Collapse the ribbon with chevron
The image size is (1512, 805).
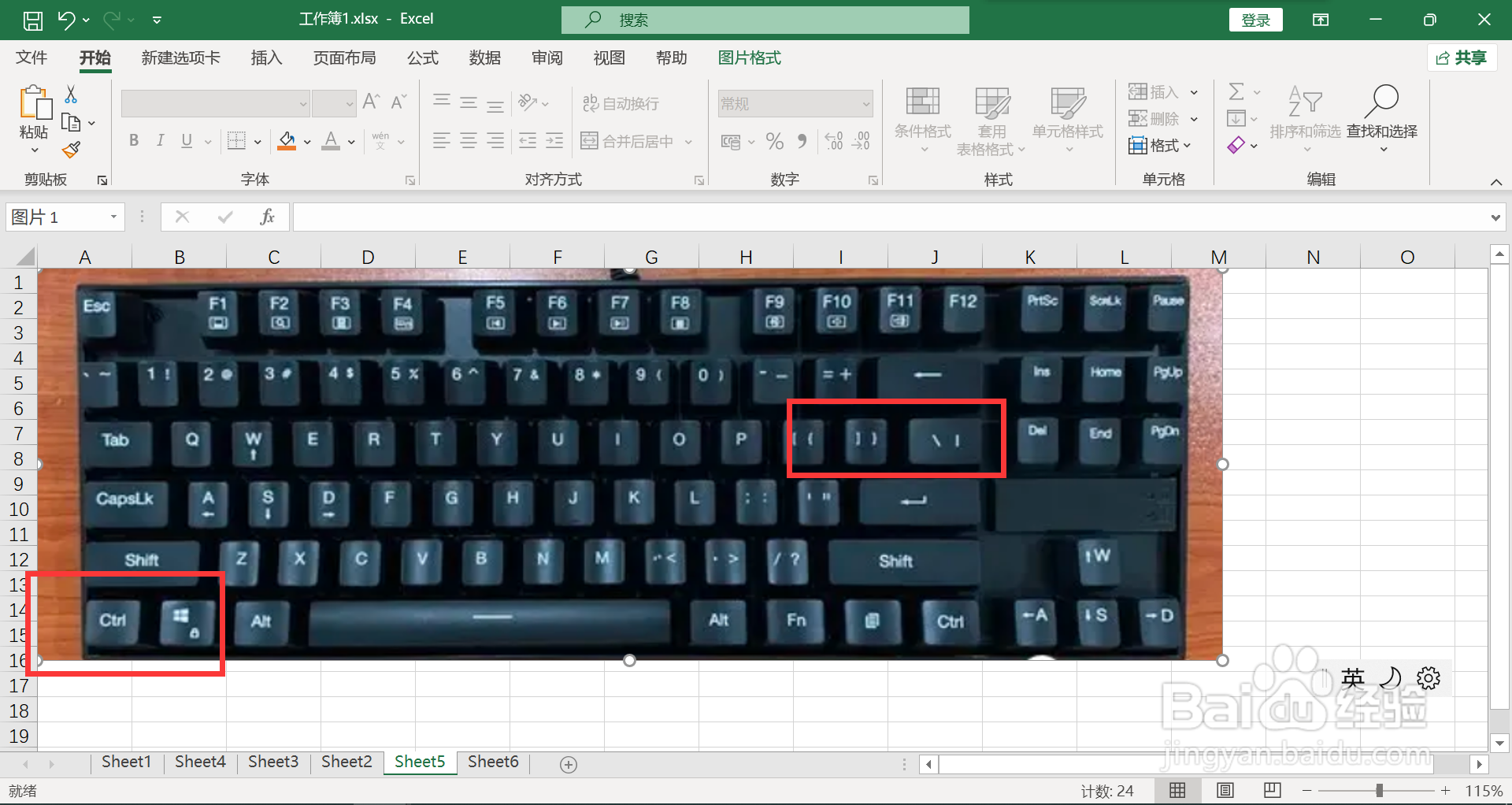(1496, 181)
